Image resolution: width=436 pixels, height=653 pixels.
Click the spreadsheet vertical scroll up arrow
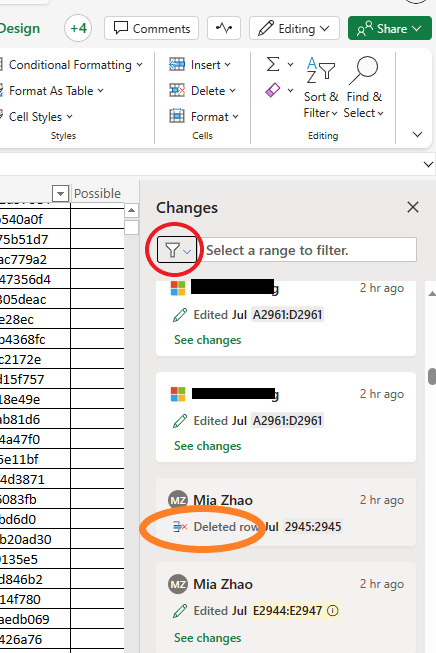coord(131,210)
